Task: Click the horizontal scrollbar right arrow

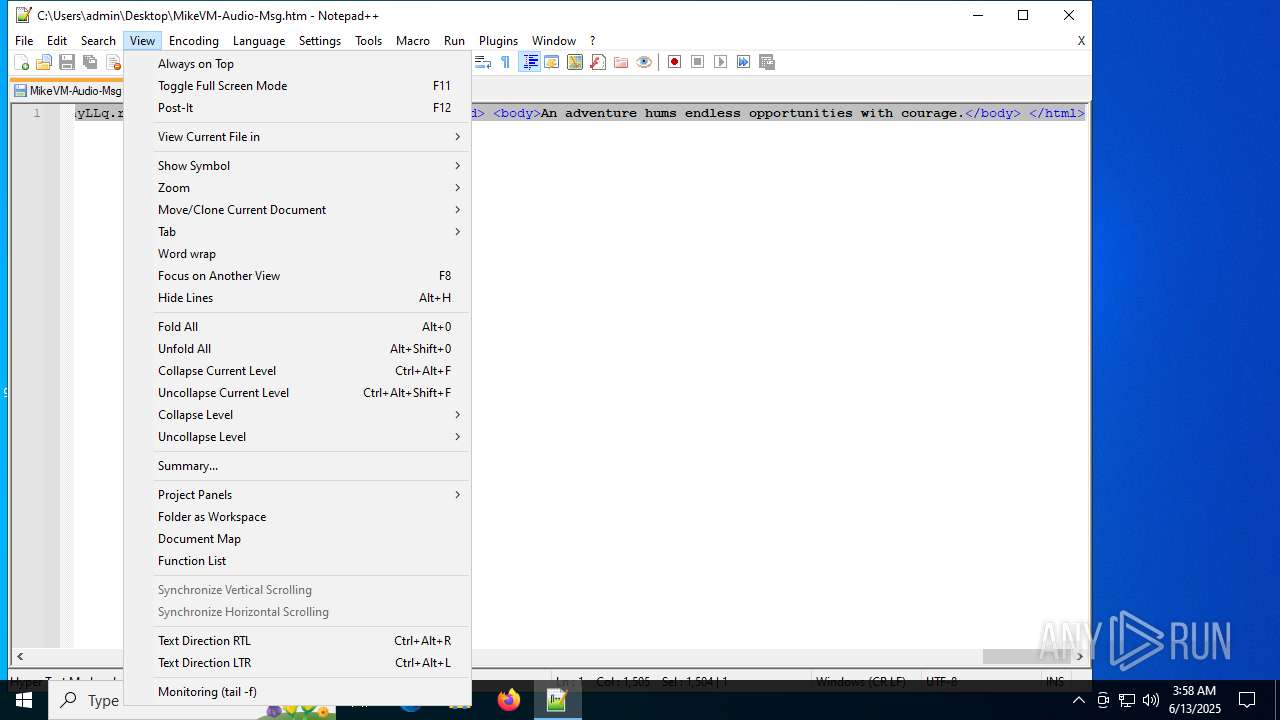Action: [1079, 657]
